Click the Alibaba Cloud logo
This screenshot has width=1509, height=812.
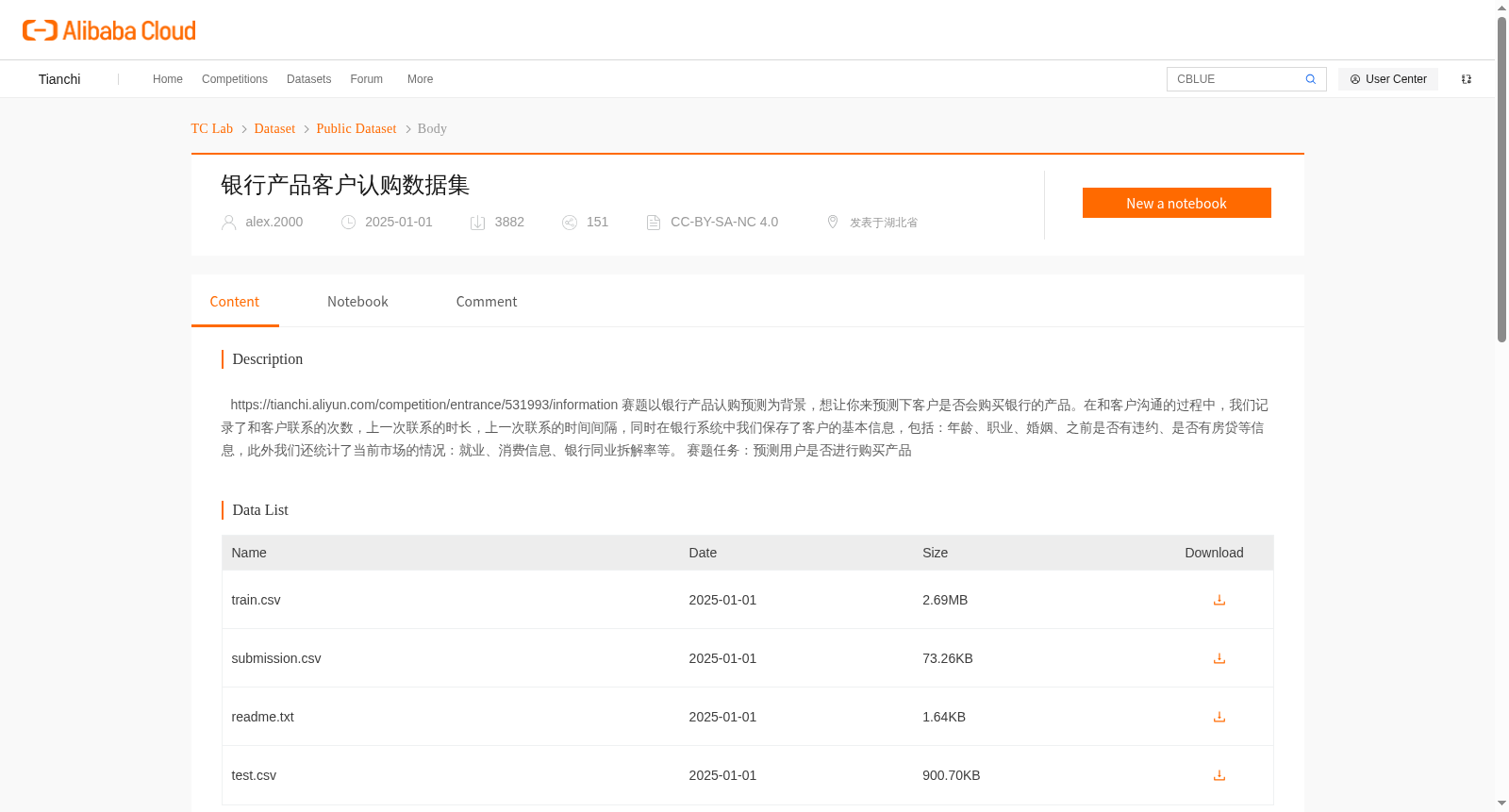[109, 30]
